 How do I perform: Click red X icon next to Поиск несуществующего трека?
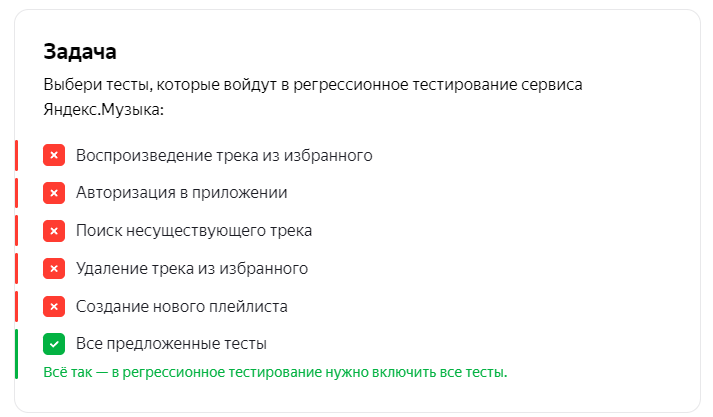tap(54, 231)
